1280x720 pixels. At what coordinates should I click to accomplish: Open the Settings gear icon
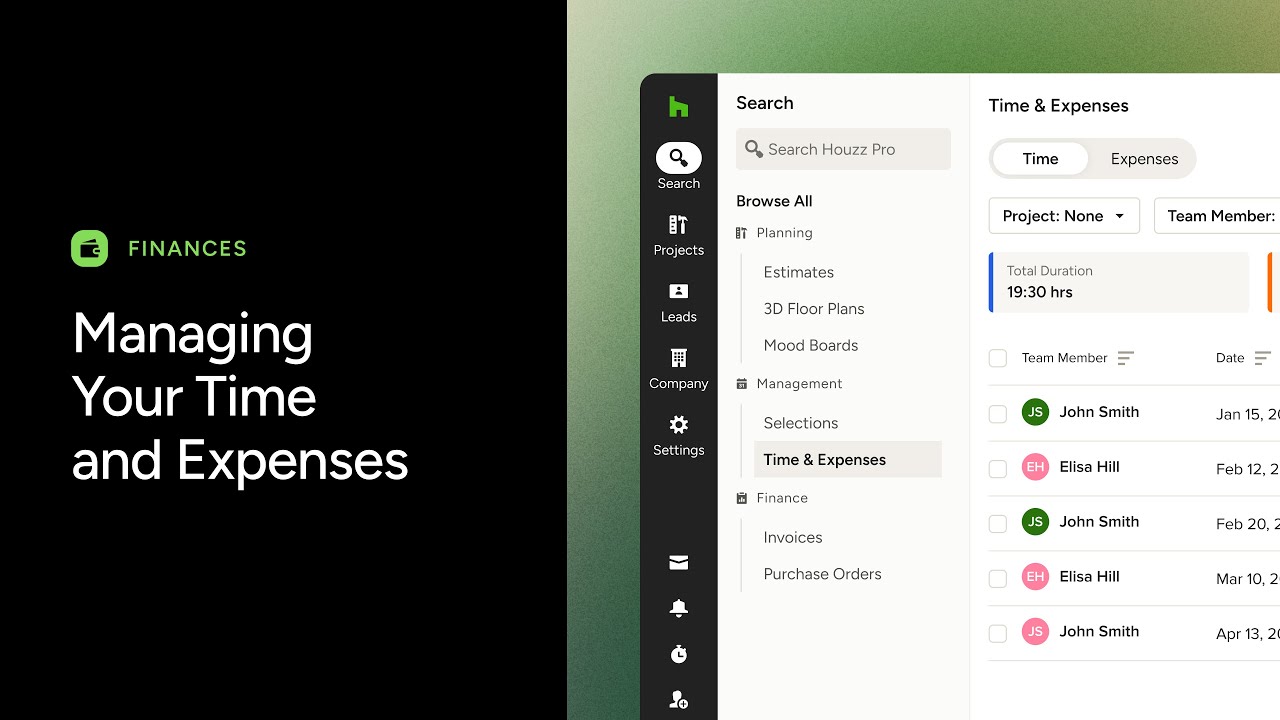(x=679, y=424)
